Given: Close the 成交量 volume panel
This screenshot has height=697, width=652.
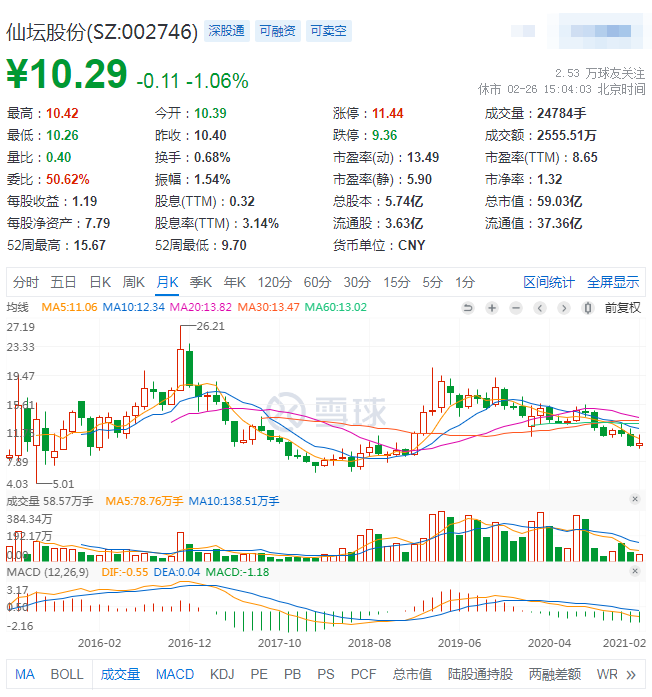Looking at the screenshot, I should pos(635,499).
